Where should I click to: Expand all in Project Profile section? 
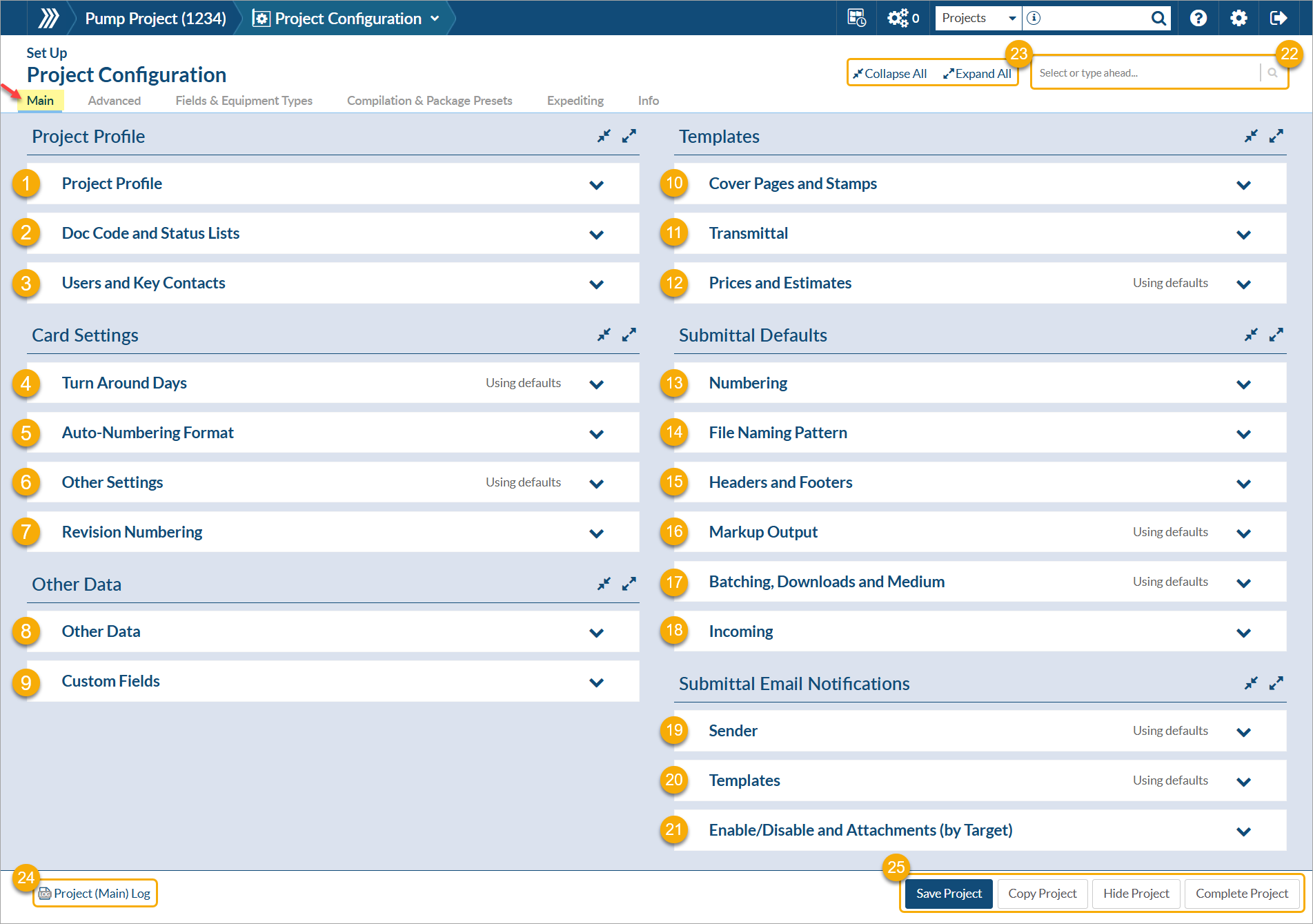click(x=629, y=136)
